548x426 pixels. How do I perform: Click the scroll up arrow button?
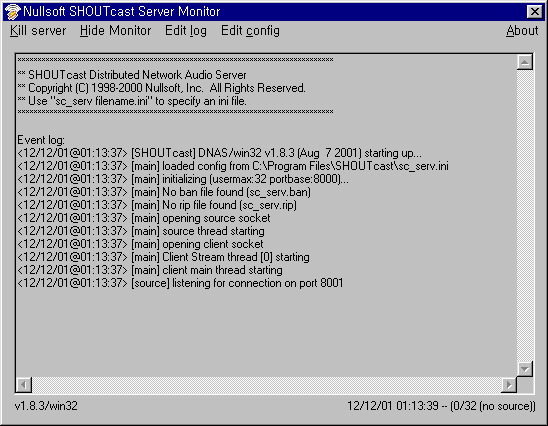click(x=525, y=62)
